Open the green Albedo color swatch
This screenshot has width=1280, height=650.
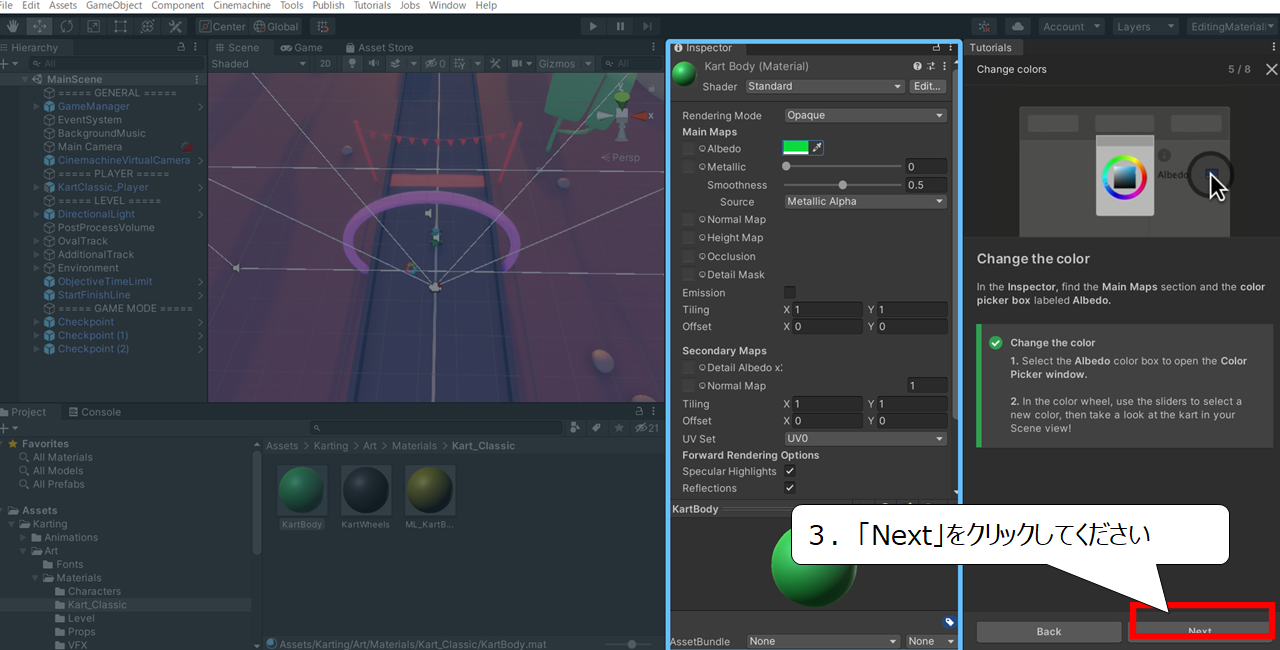click(x=795, y=148)
